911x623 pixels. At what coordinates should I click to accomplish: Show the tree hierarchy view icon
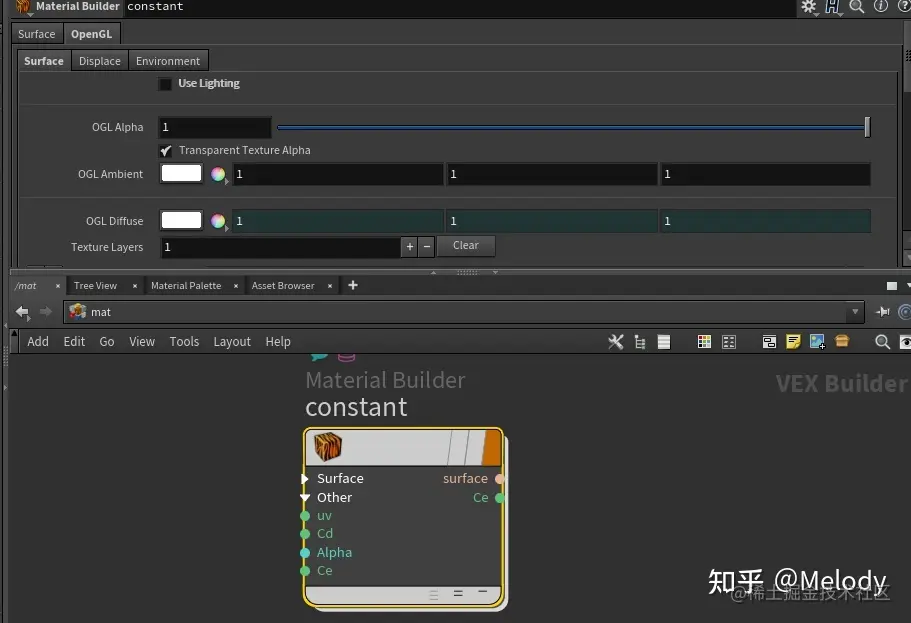(640, 342)
